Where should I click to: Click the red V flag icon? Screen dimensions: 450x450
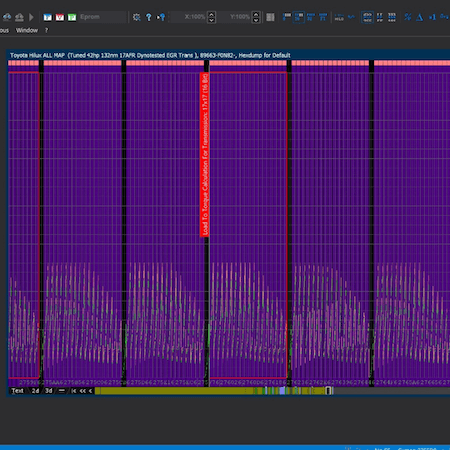tap(60, 17)
